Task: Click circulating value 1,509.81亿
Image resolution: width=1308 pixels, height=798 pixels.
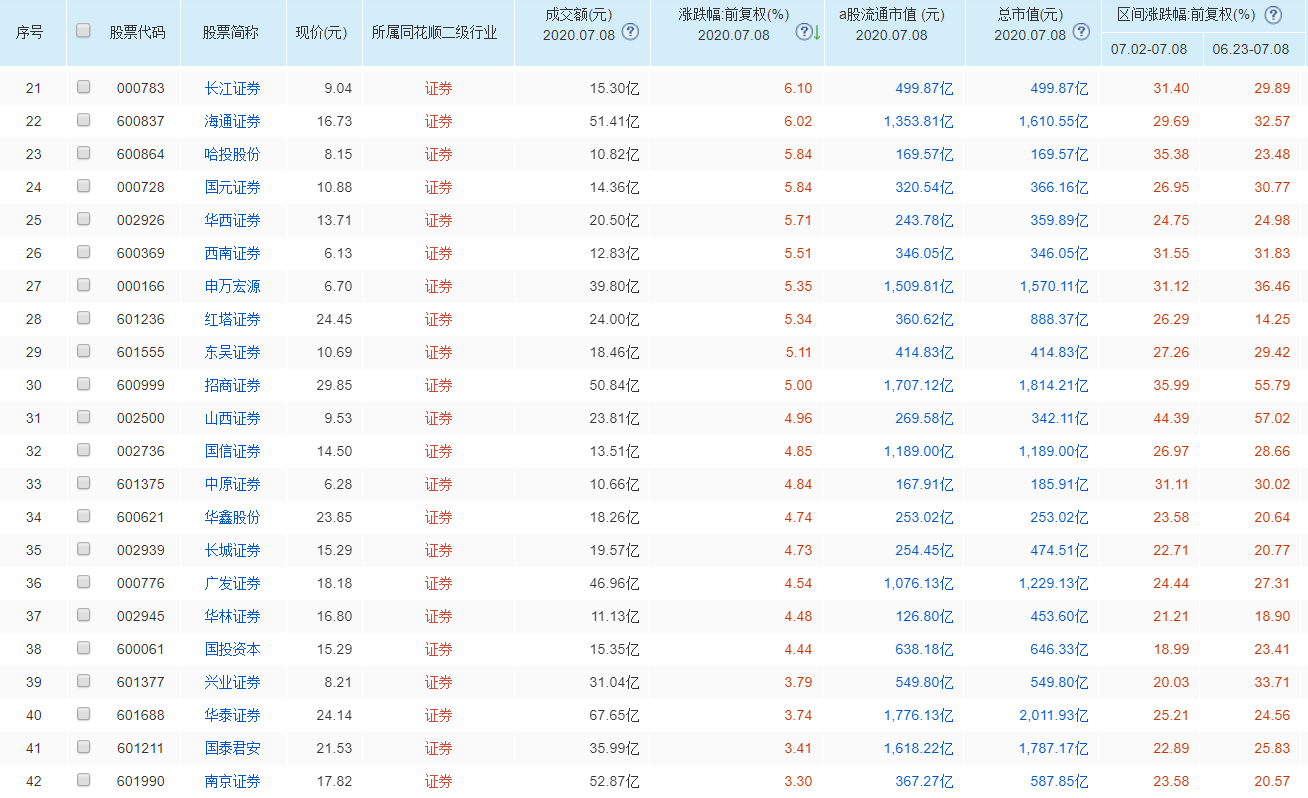Action: 918,286
